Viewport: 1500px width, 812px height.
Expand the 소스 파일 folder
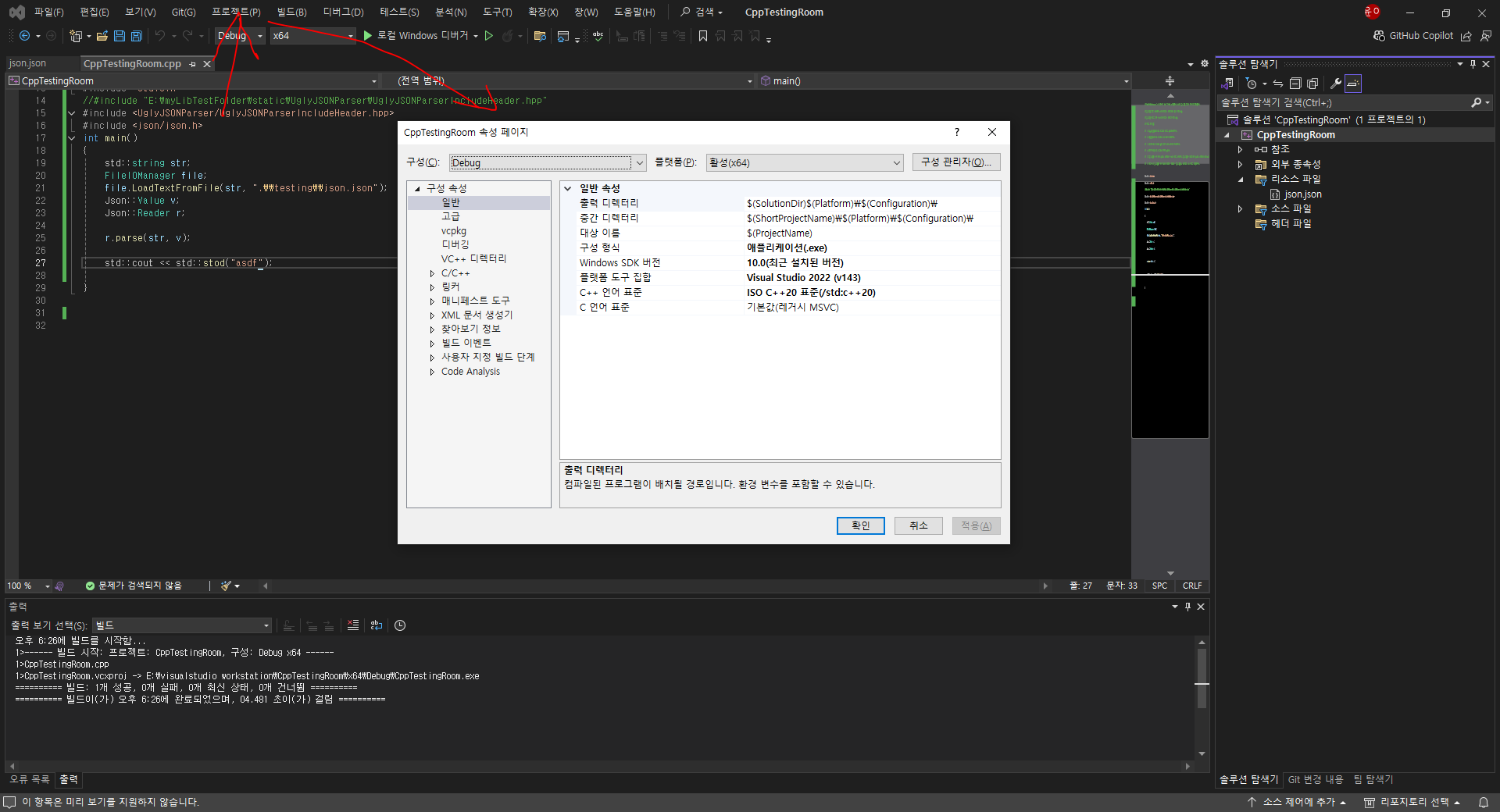click(1240, 209)
